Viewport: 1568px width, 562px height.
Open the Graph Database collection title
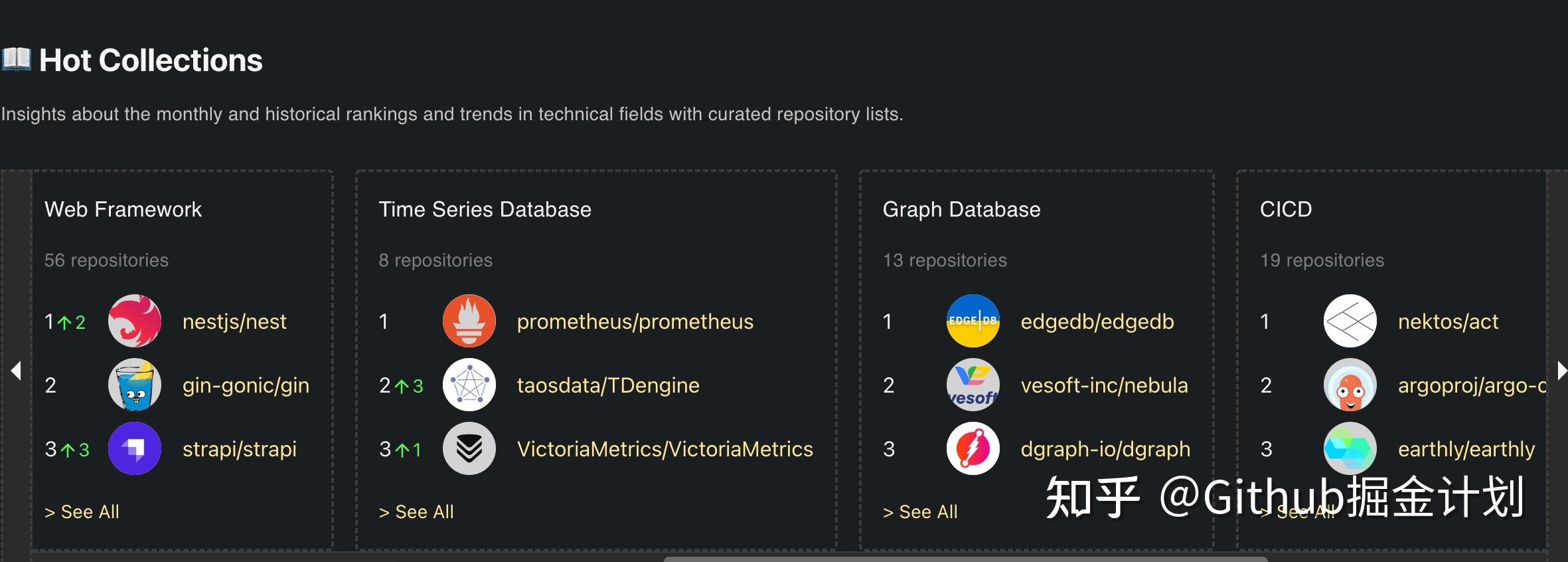click(x=961, y=209)
